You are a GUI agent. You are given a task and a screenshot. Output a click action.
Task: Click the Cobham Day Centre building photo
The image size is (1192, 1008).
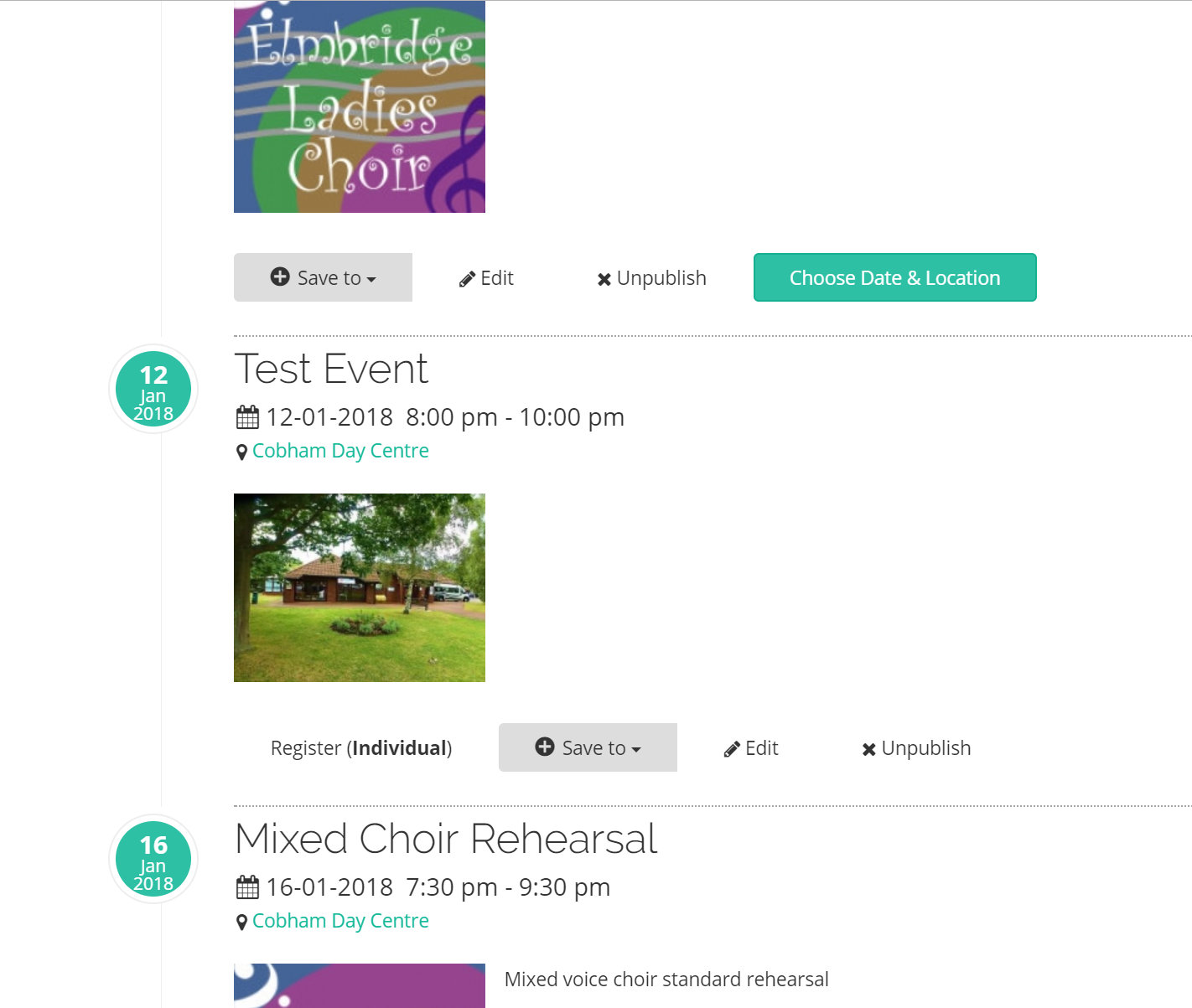pyautogui.click(x=360, y=587)
